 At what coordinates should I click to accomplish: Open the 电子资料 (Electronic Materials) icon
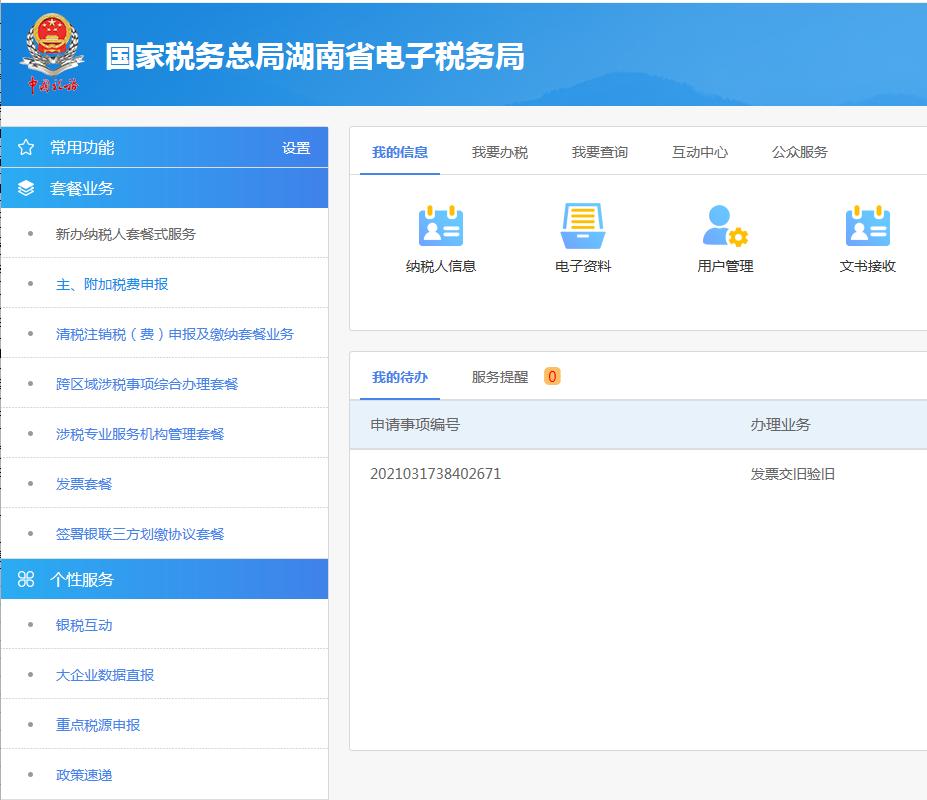pyautogui.click(x=583, y=235)
